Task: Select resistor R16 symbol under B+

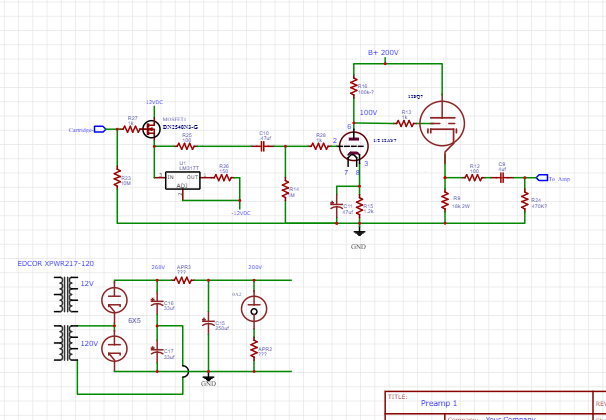Action: point(353,87)
